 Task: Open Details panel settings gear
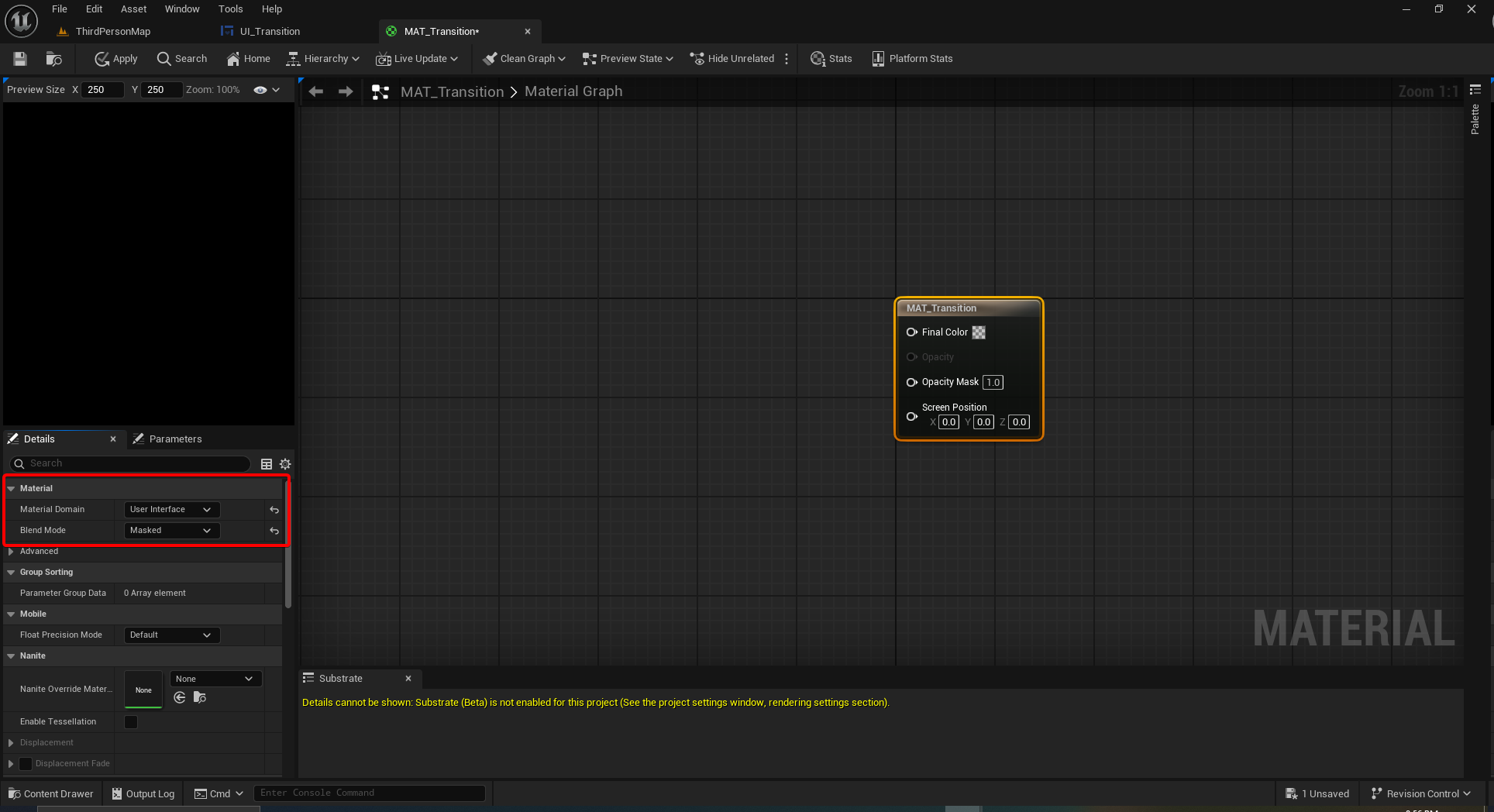[285, 464]
